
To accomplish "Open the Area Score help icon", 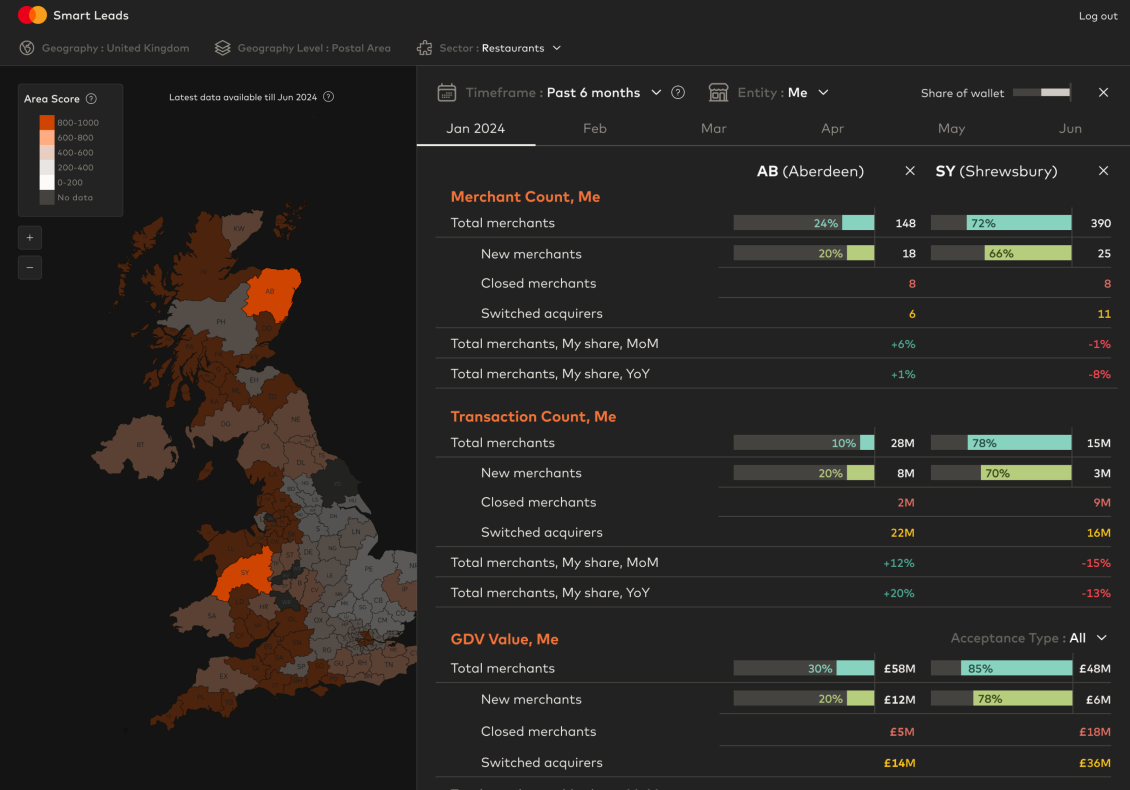I will coord(91,99).
